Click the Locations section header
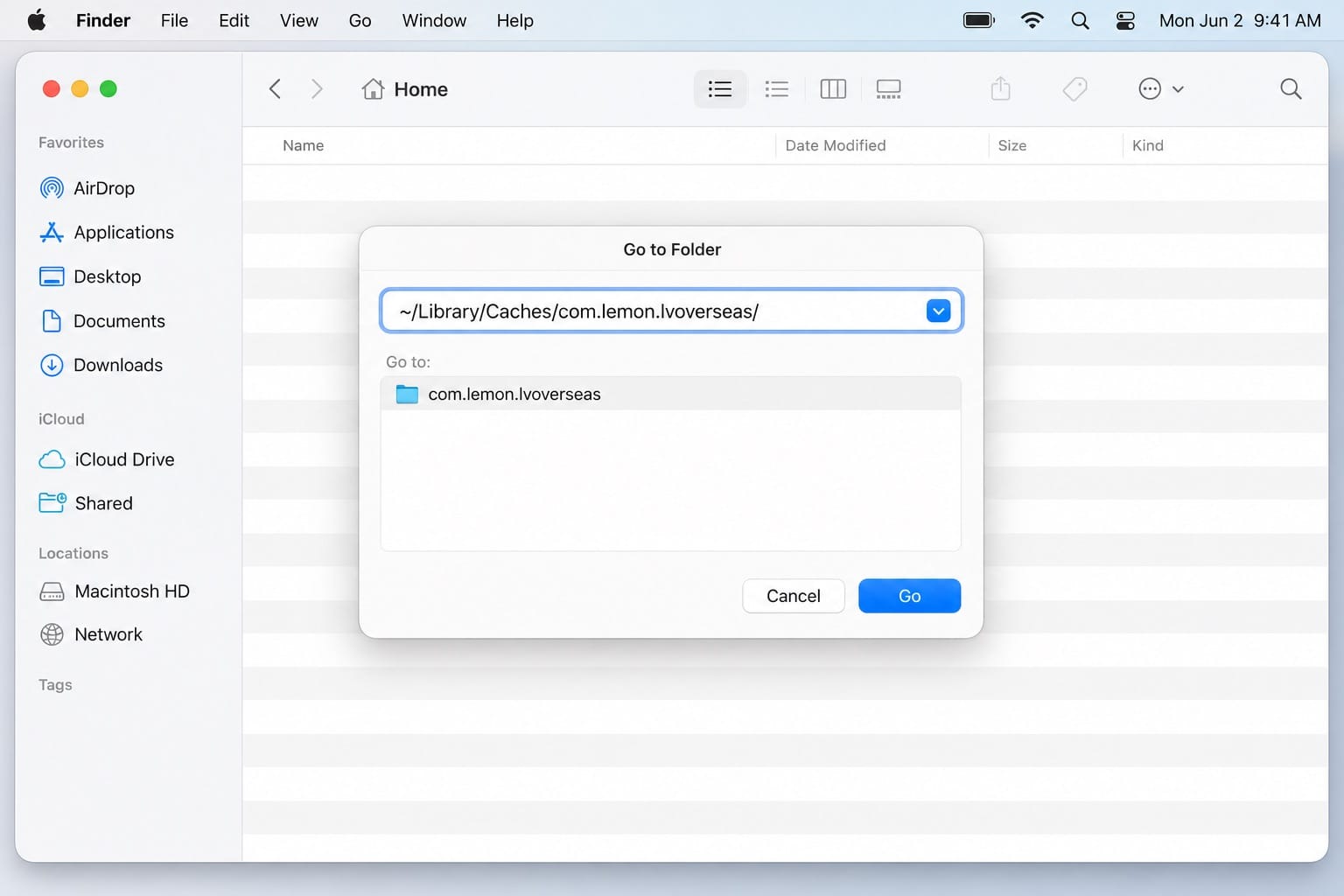The width and height of the screenshot is (1344, 896). point(73,554)
